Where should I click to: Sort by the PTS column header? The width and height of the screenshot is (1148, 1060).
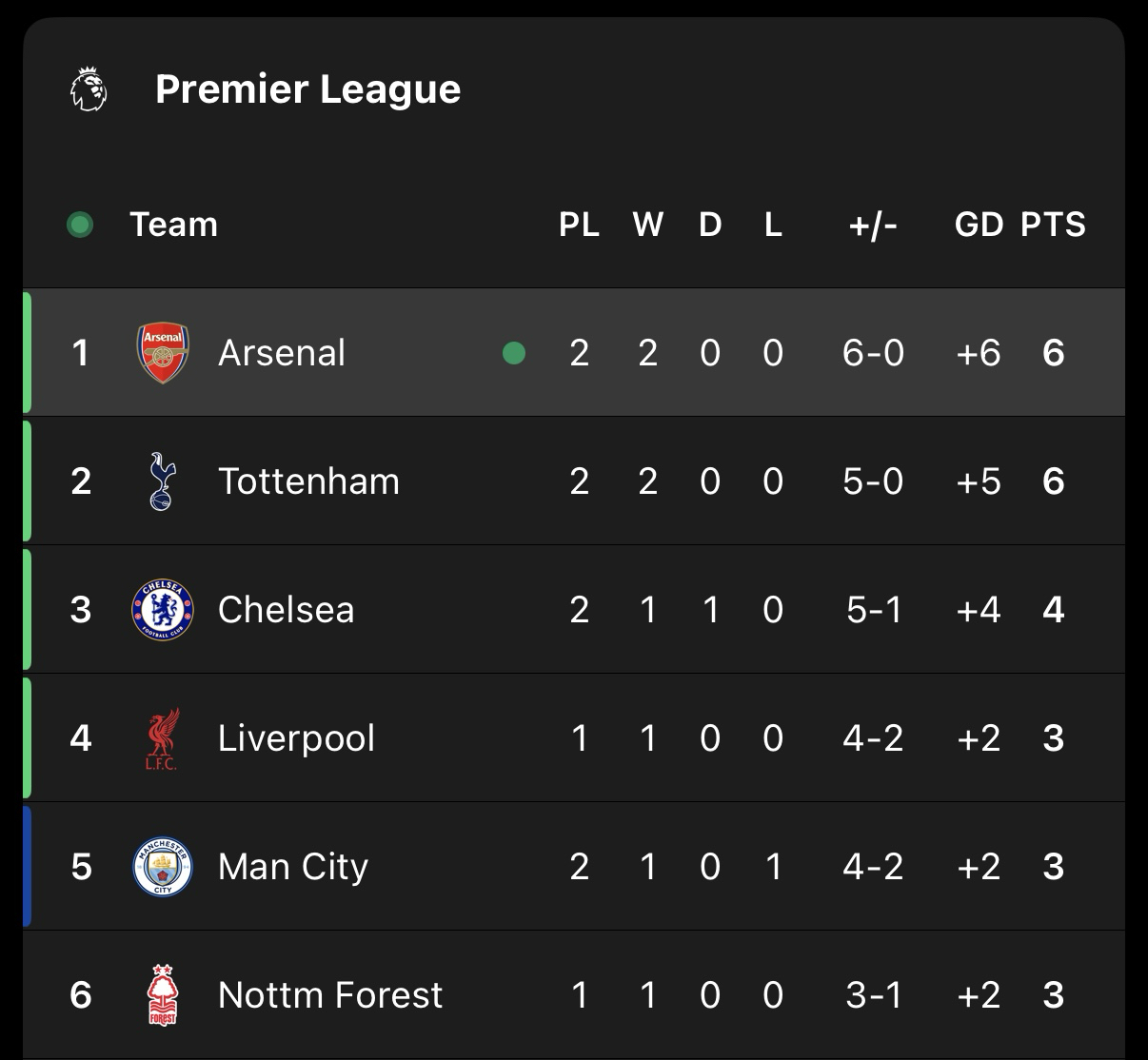pos(1053,225)
